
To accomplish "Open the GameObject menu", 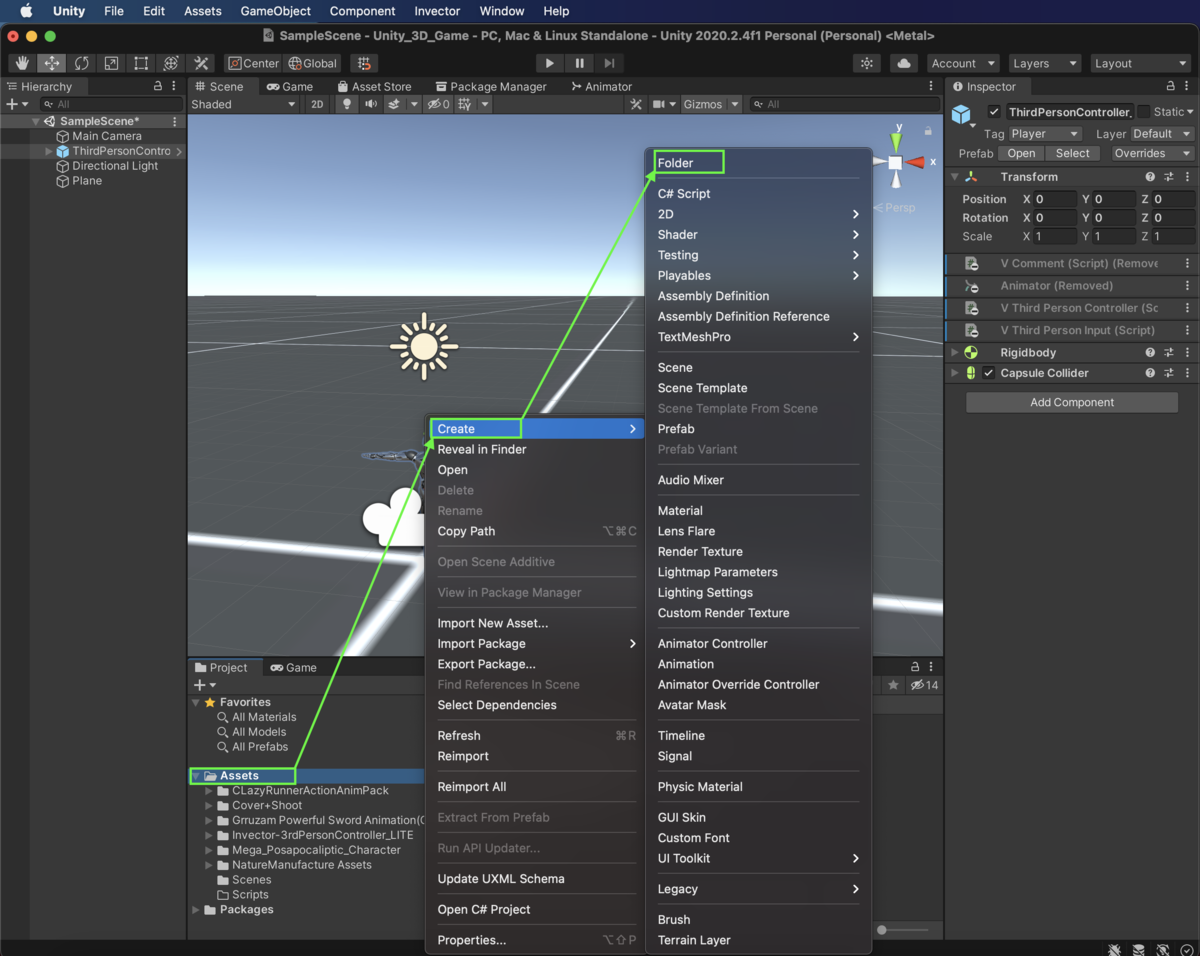I will (x=275, y=11).
